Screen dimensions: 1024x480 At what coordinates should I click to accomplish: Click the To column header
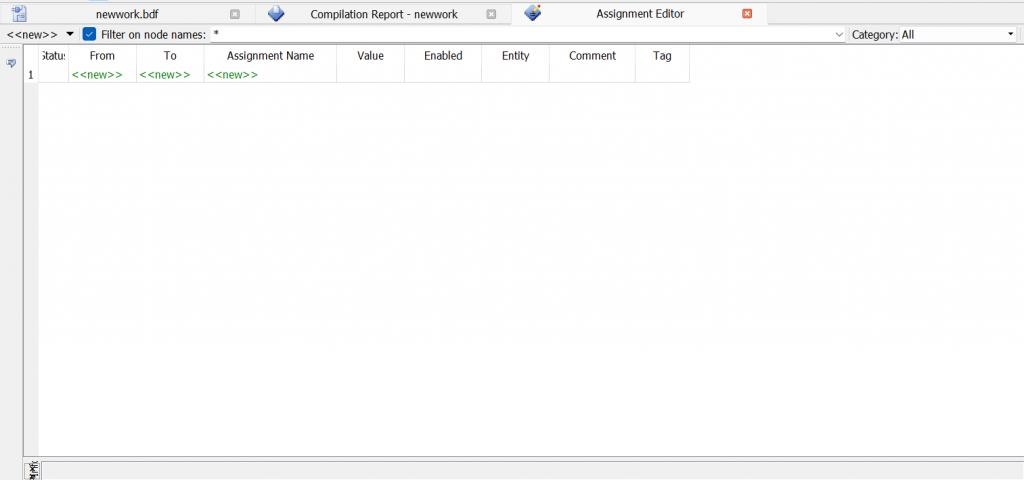170,56
